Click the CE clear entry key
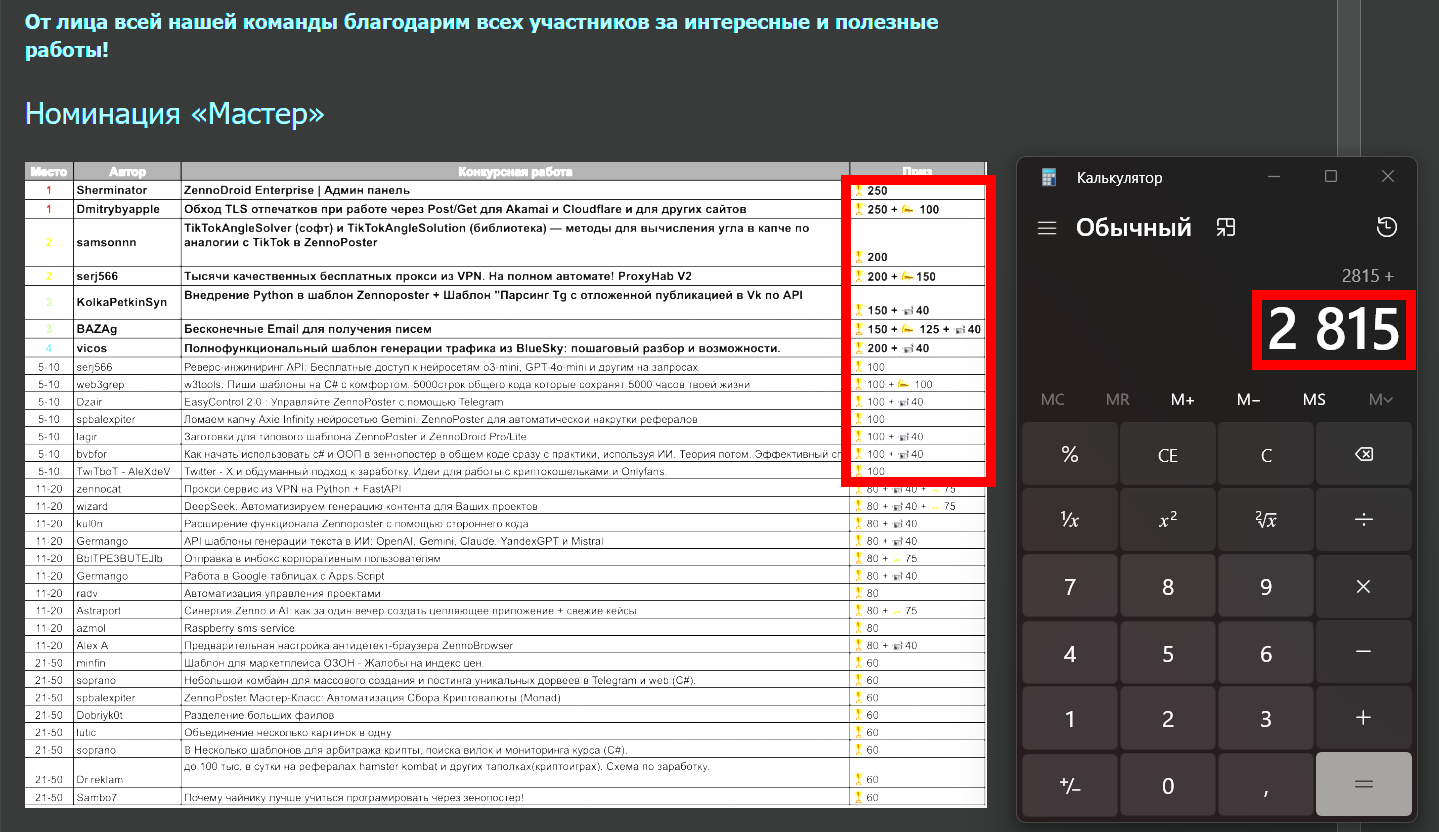1439x832 pixels. [x=1167, y=455]
